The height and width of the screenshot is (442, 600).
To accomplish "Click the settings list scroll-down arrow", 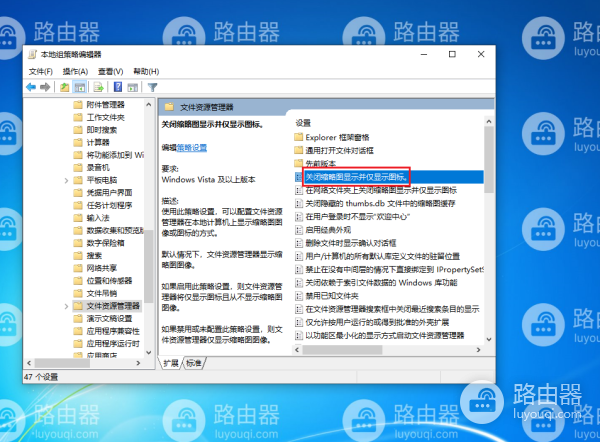I will pyautogui.click(x=489, y=339).
